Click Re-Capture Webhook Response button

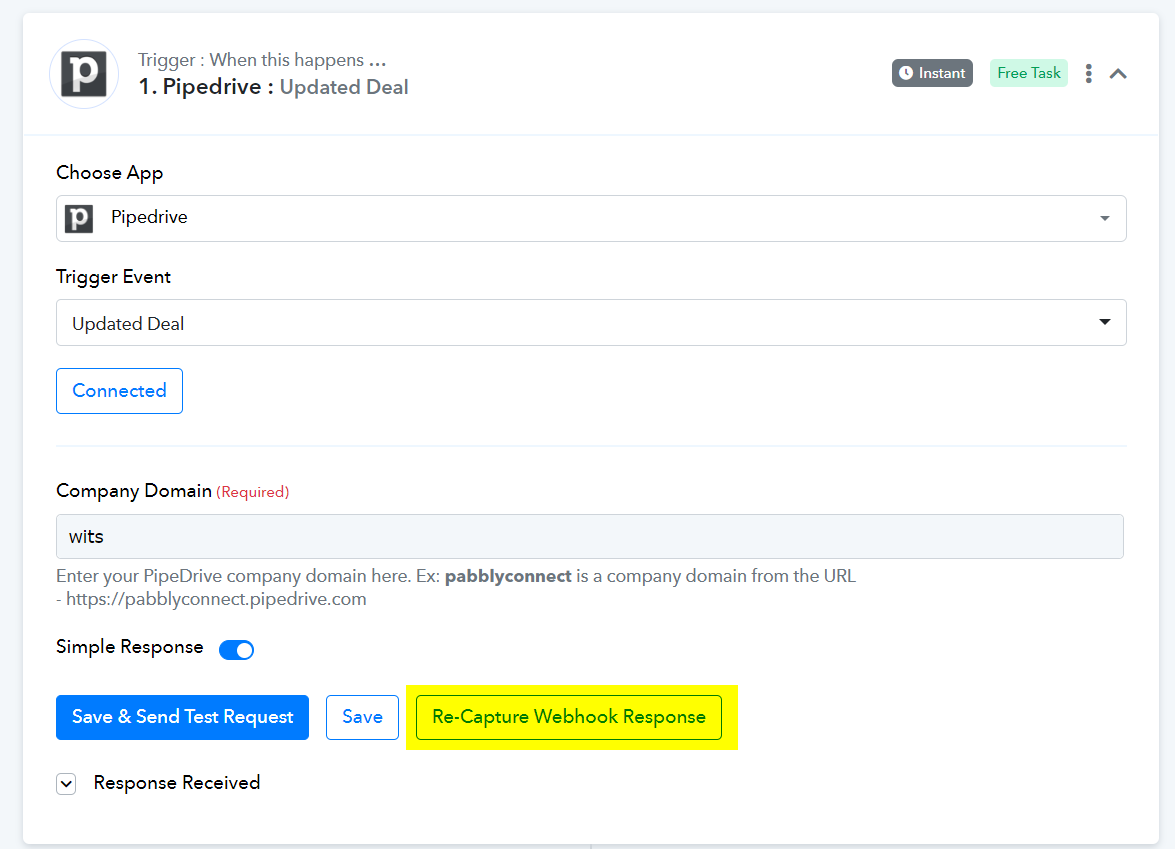point(569,717)
